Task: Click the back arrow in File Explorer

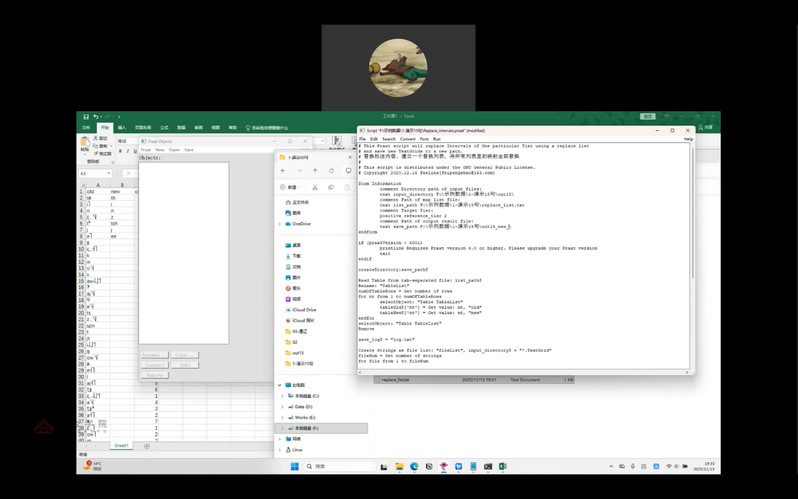Action: coord(283,170)
